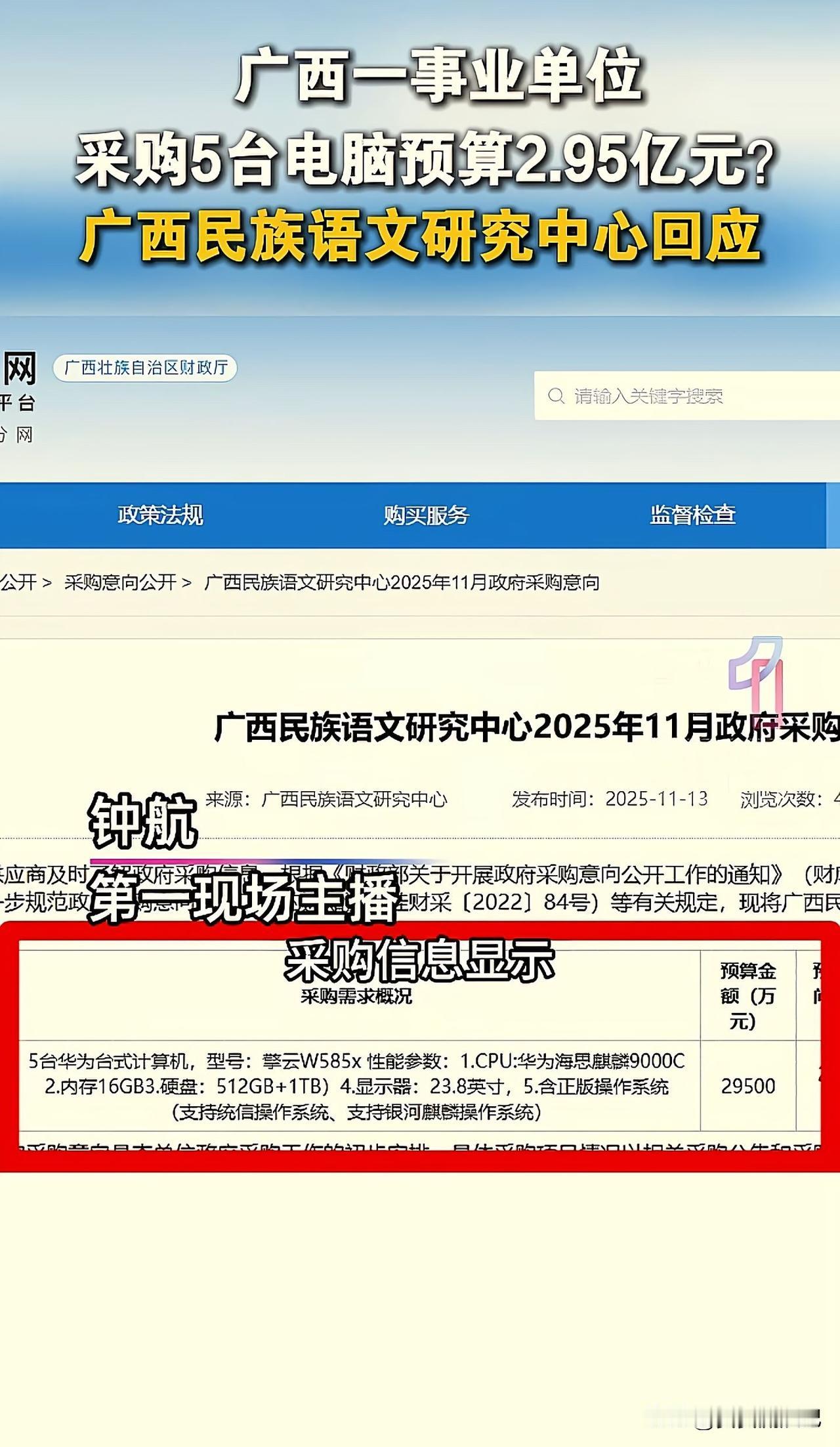The height and width of the screenshot is (1447, 840).
Task: Go to 采购意向公开 breadcrumb link
Action: point(121,582)
